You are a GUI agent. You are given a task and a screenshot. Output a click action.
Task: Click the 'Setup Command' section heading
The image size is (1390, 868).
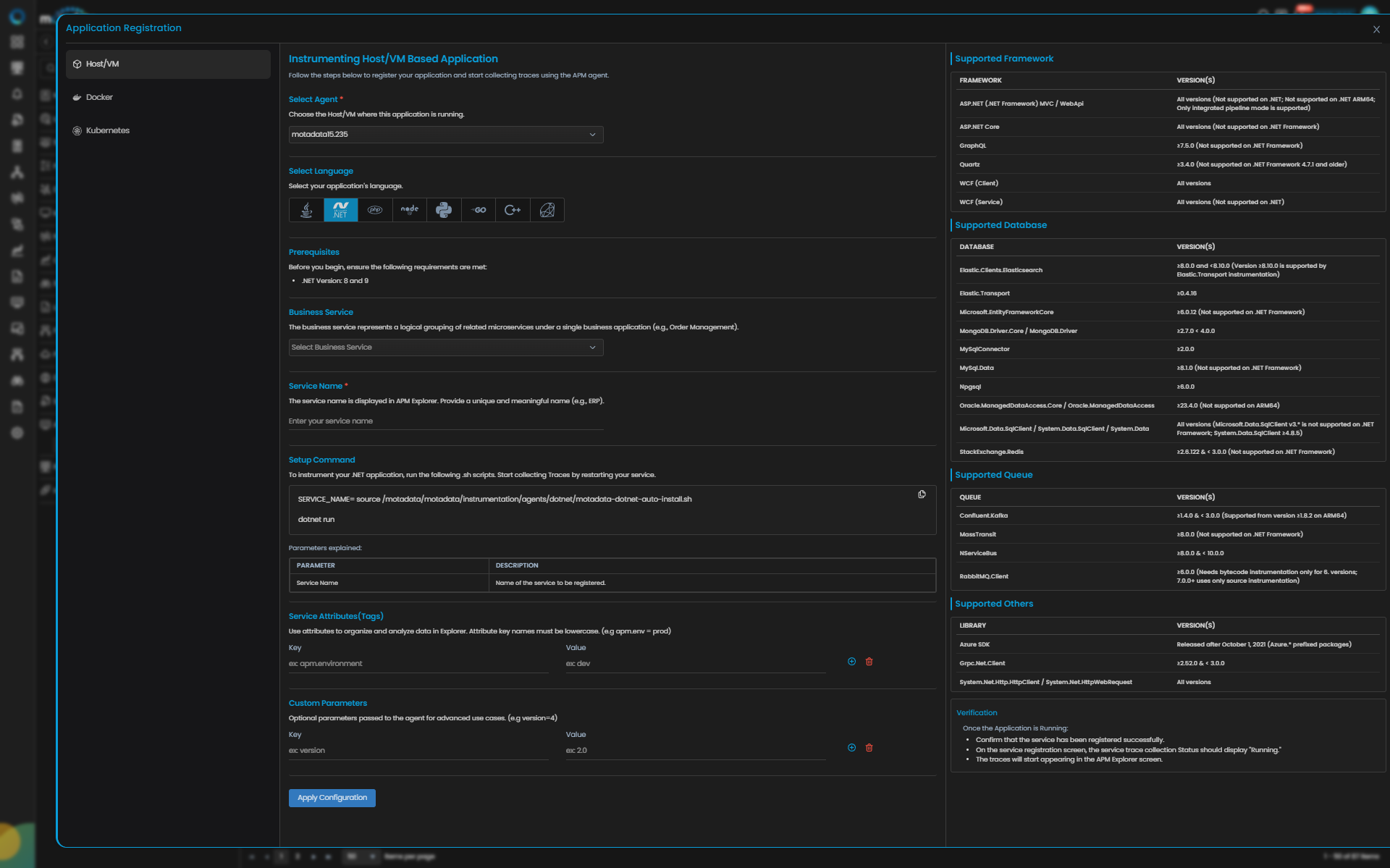322,460
